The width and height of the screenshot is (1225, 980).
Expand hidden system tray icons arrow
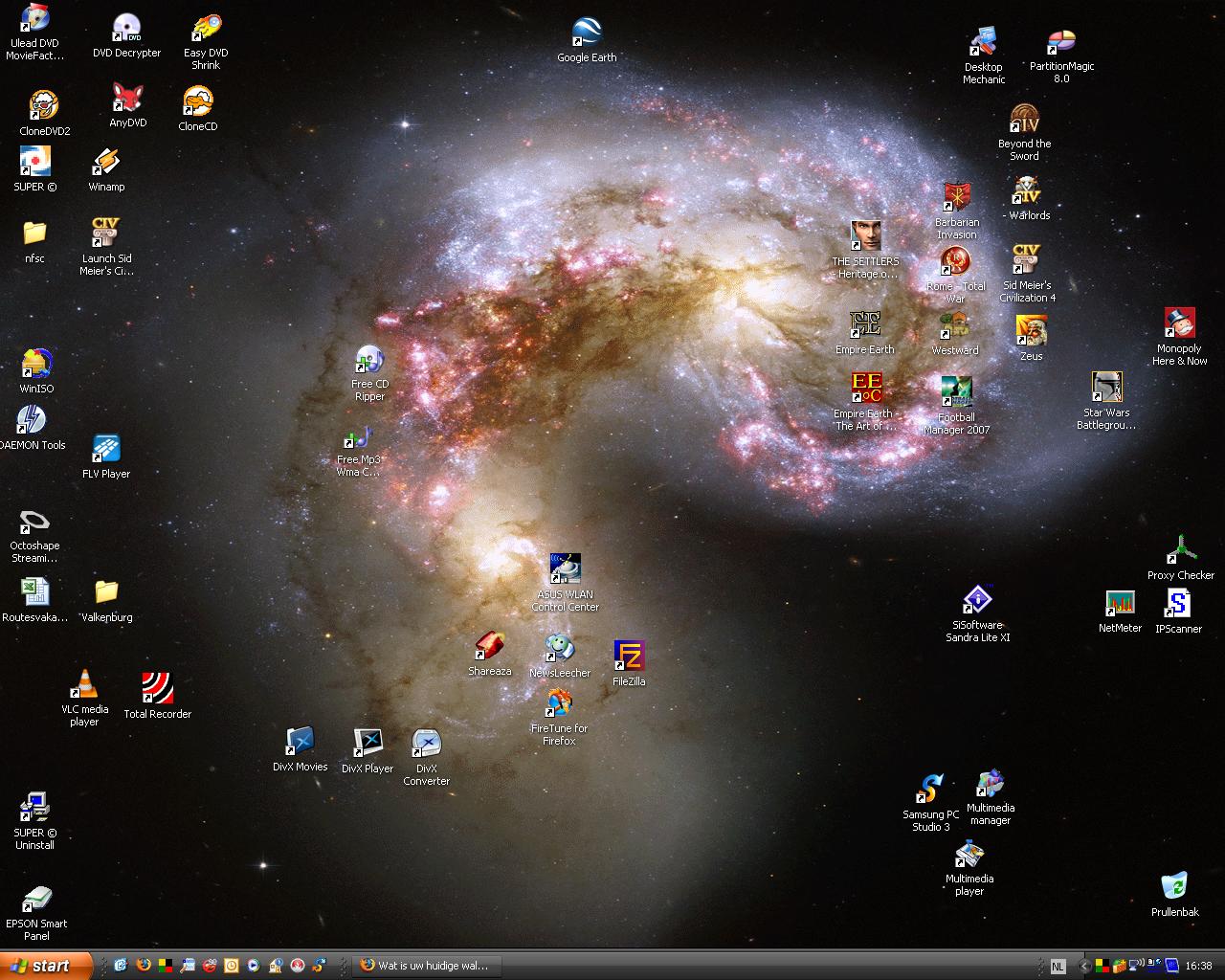click(x=1084, y=967)
